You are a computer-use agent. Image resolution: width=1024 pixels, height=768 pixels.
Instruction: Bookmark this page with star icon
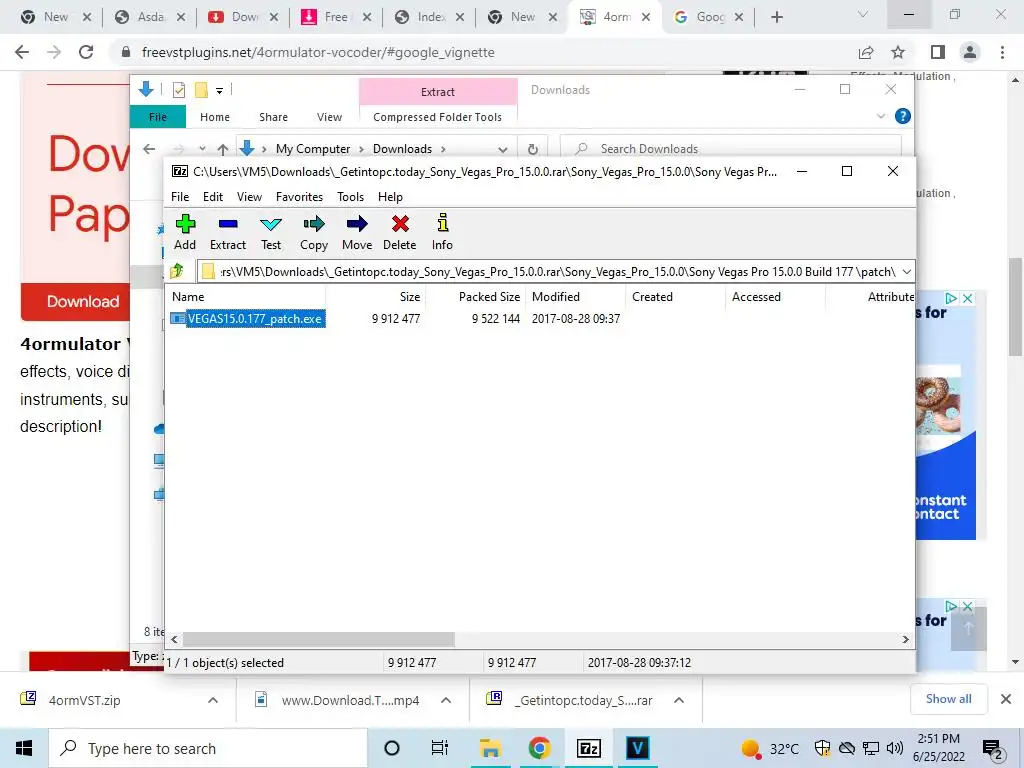tap(898, 52)
